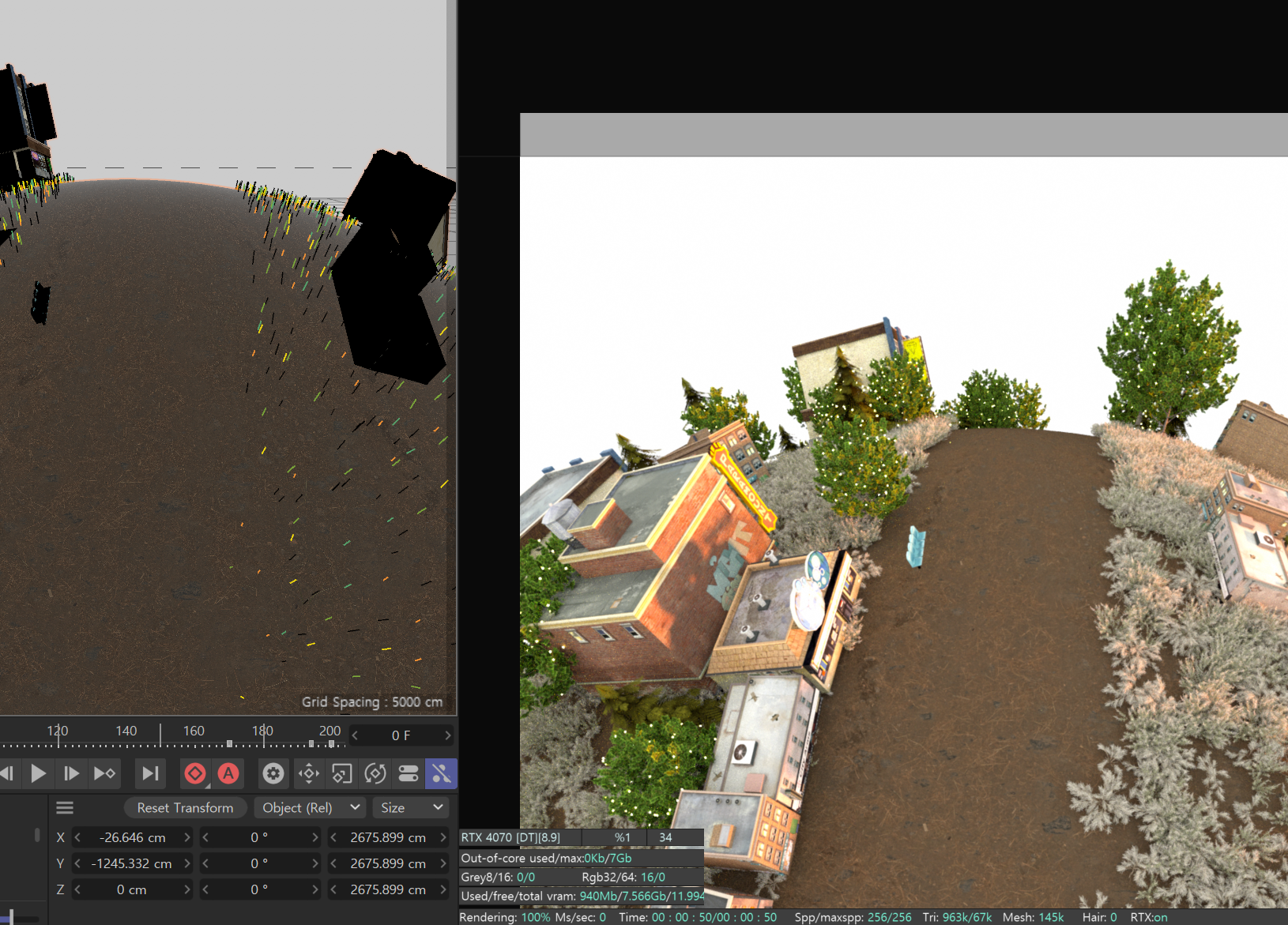Screen dimensions: 1288x925
Task: Click the red Record Active Objects icon
Action: 195,773
